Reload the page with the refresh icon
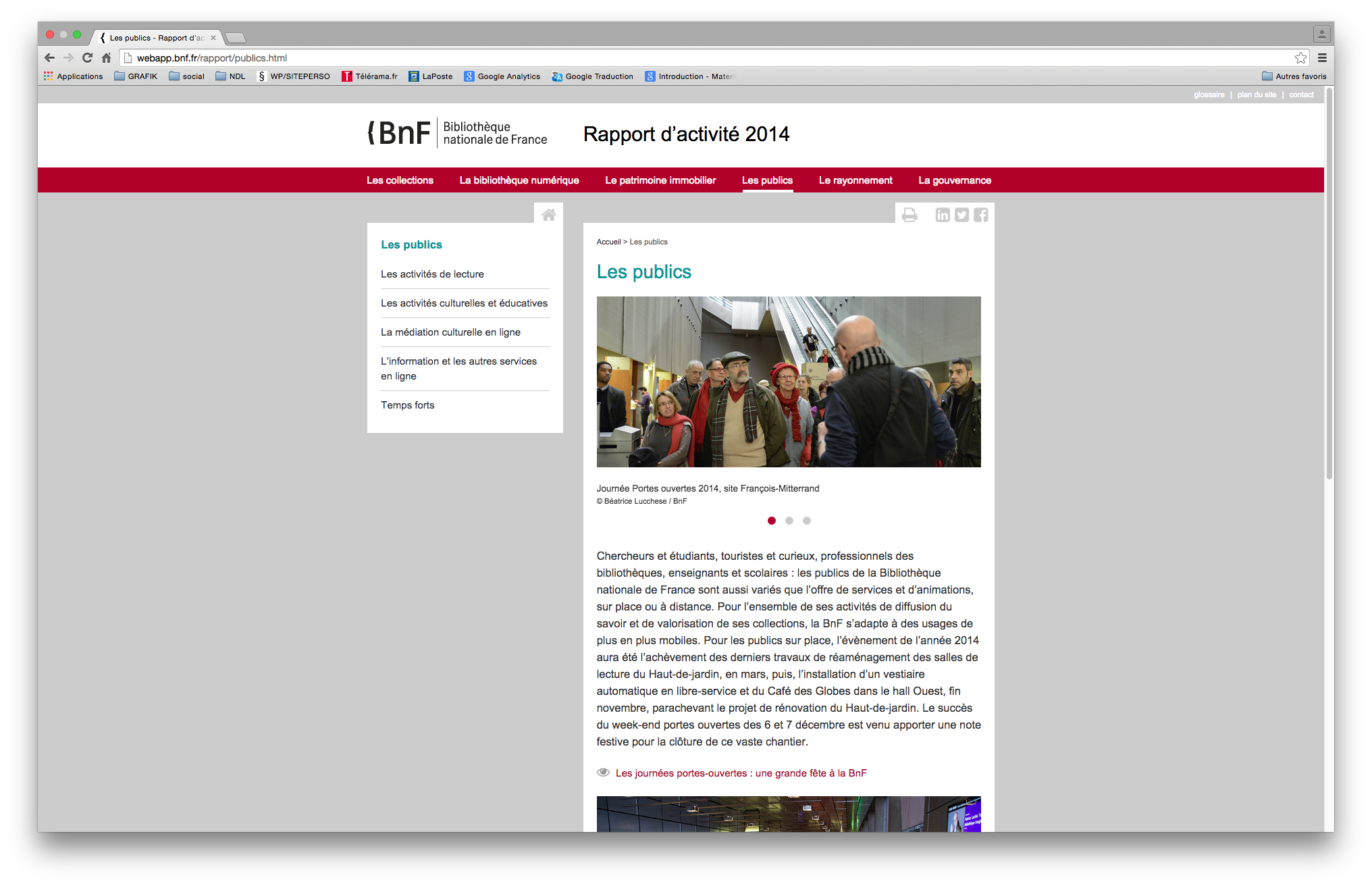This screenshot has width=1372, height=886. 87,58
